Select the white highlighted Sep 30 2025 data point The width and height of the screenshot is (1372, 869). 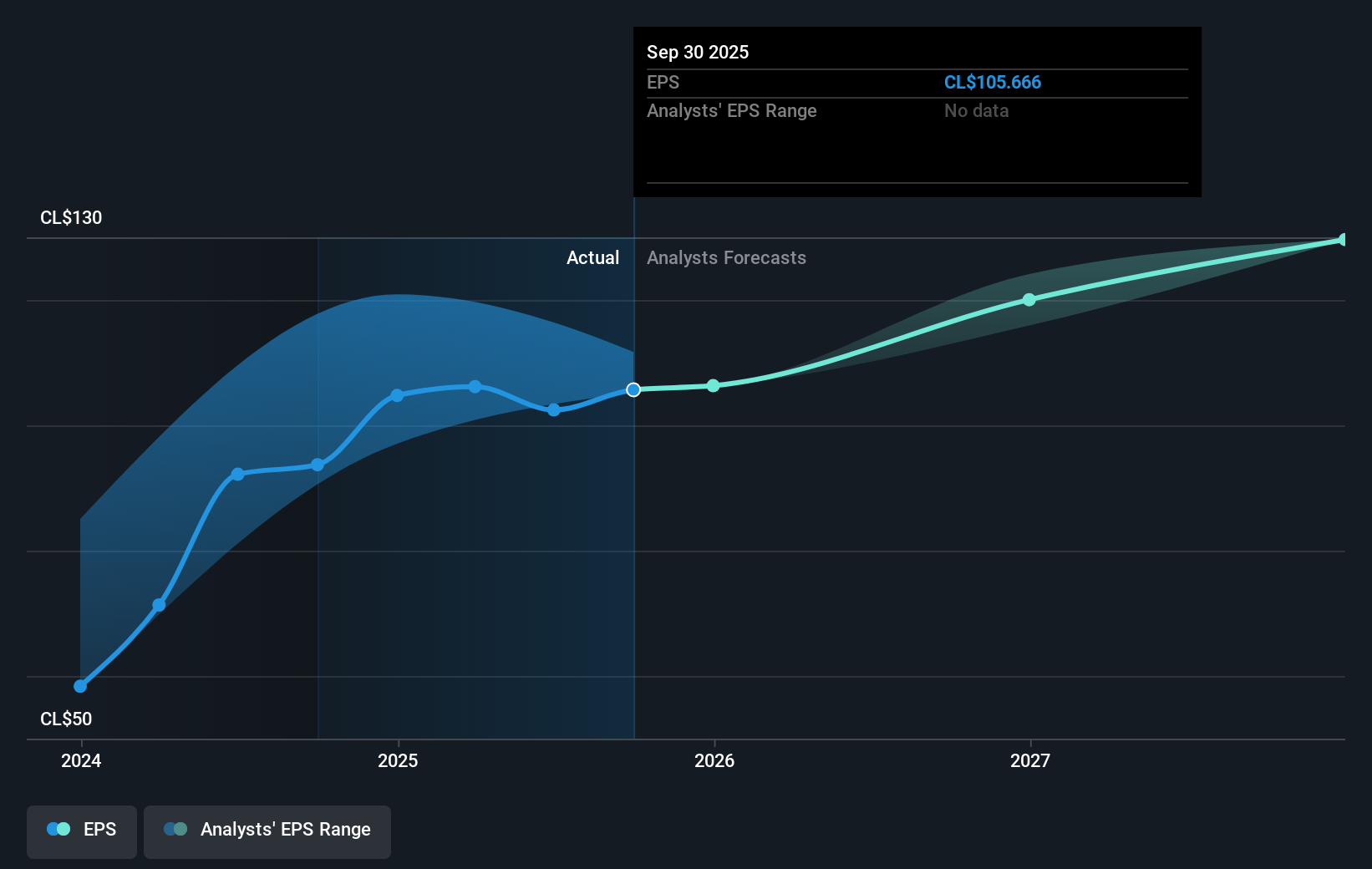pyautogui.click(x=633, y=389)
